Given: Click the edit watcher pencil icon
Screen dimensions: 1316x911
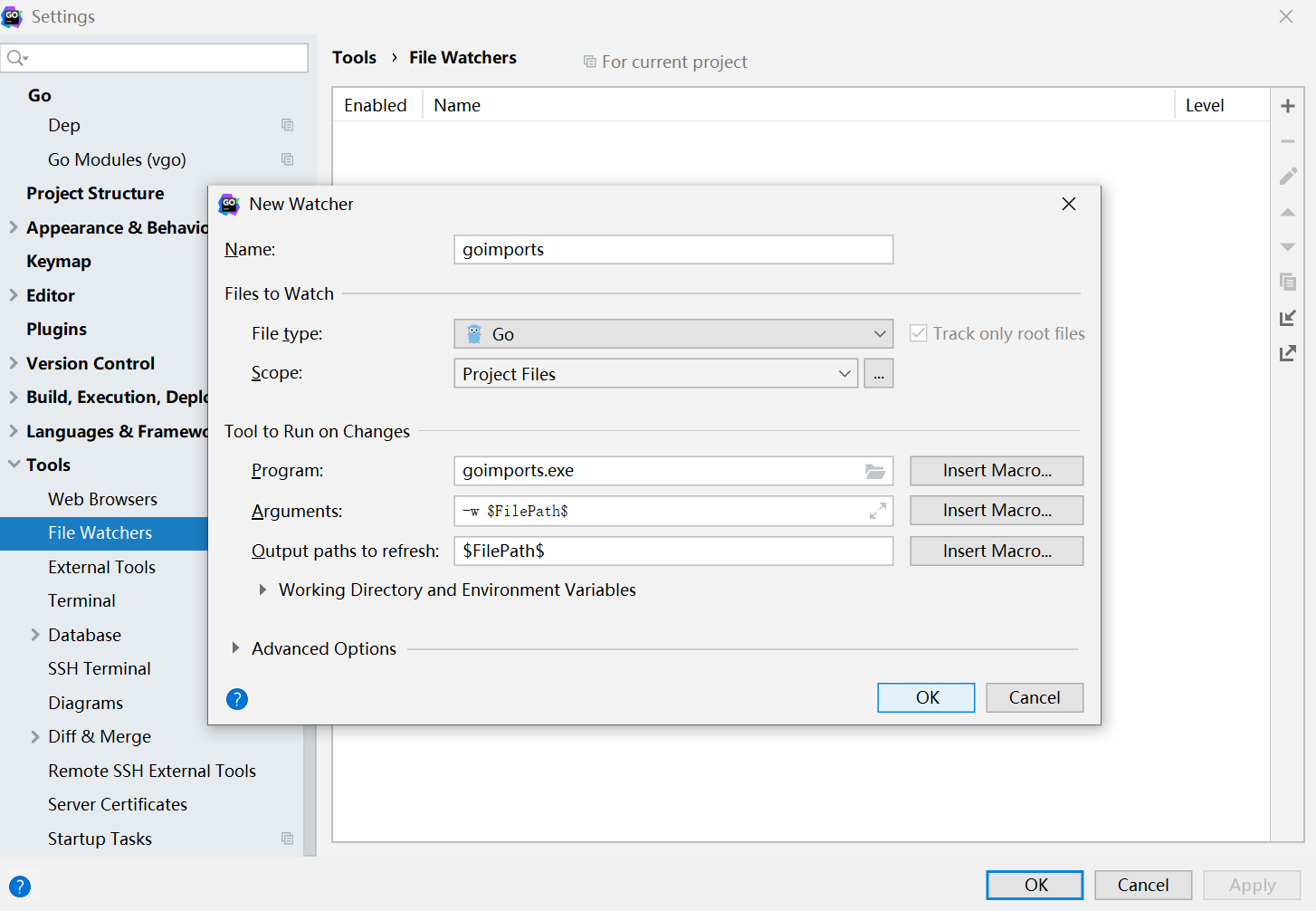Looking at the screenshot, I should pyautogui.click(x=1288, y=176).
